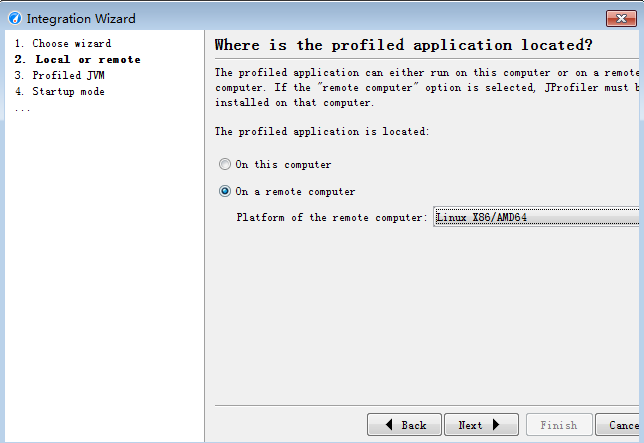Click the greyed-out Finish button
644x443 pixels.
[x=559, y=425]
